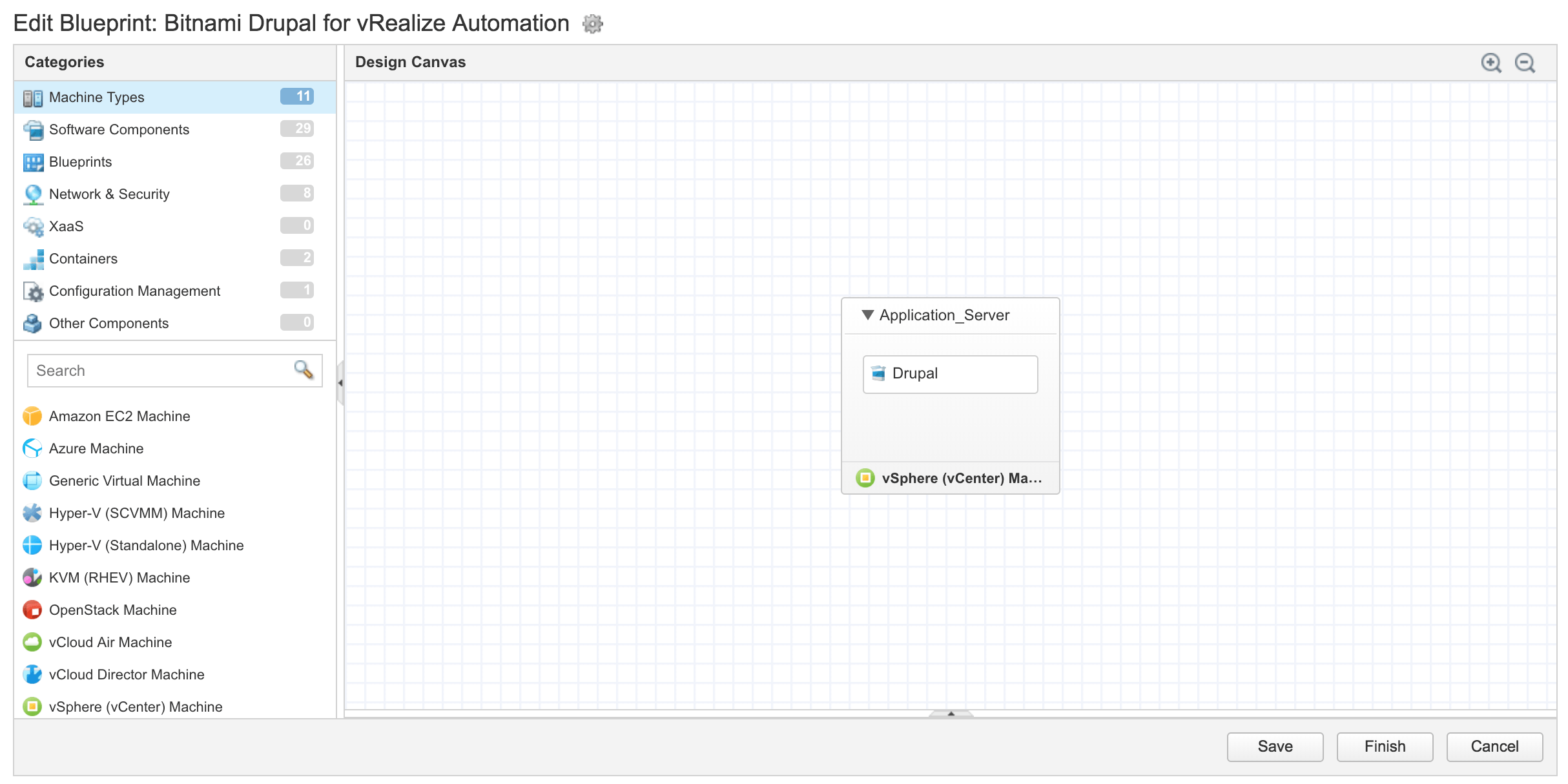Image resolution: width=1568 pixels, height=784 pixels.
Task: Click the 'Hyper-V (SCVMM) Machine' list entry
Action: pos(137,513)
